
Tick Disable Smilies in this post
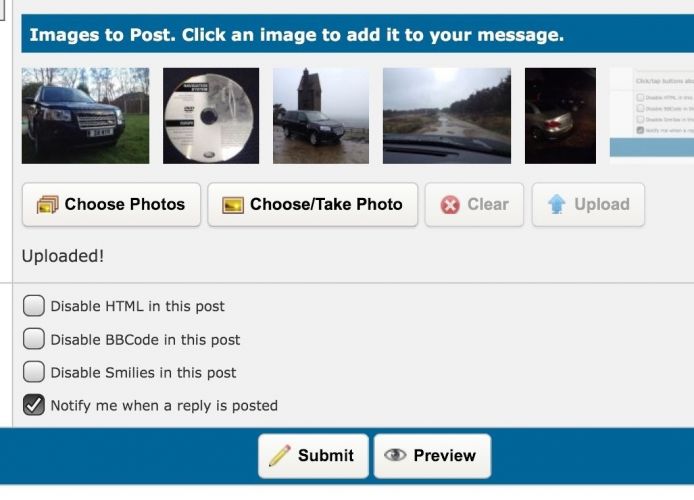click(x=34, y=372)
